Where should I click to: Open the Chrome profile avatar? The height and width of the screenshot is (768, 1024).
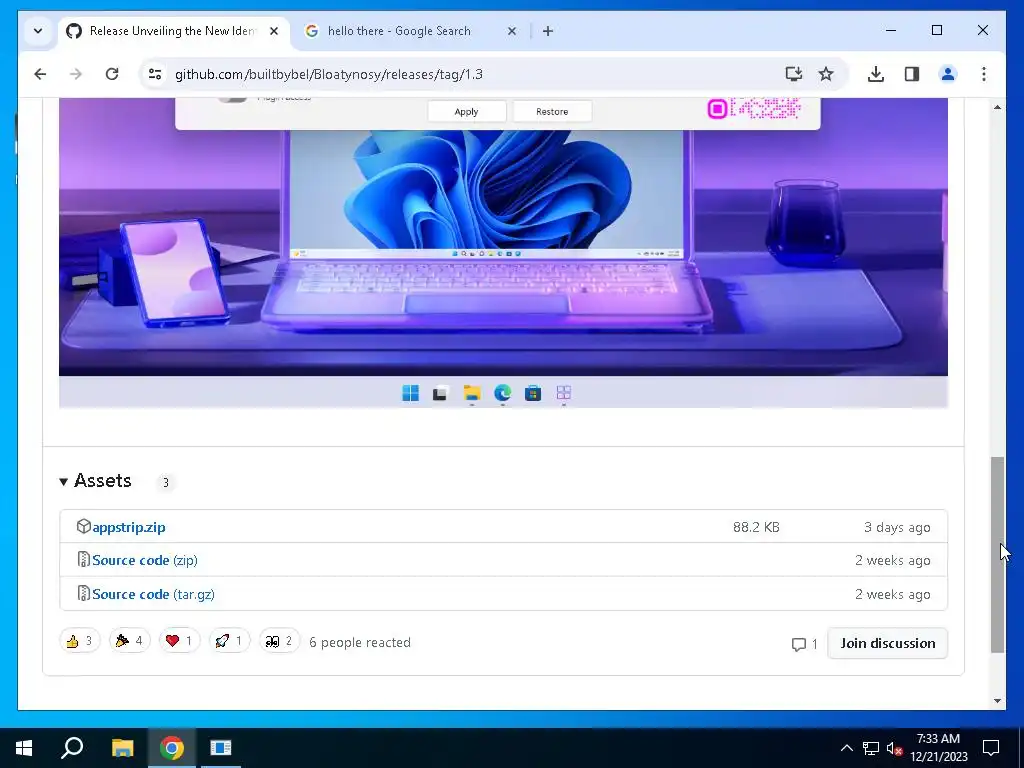948,74
